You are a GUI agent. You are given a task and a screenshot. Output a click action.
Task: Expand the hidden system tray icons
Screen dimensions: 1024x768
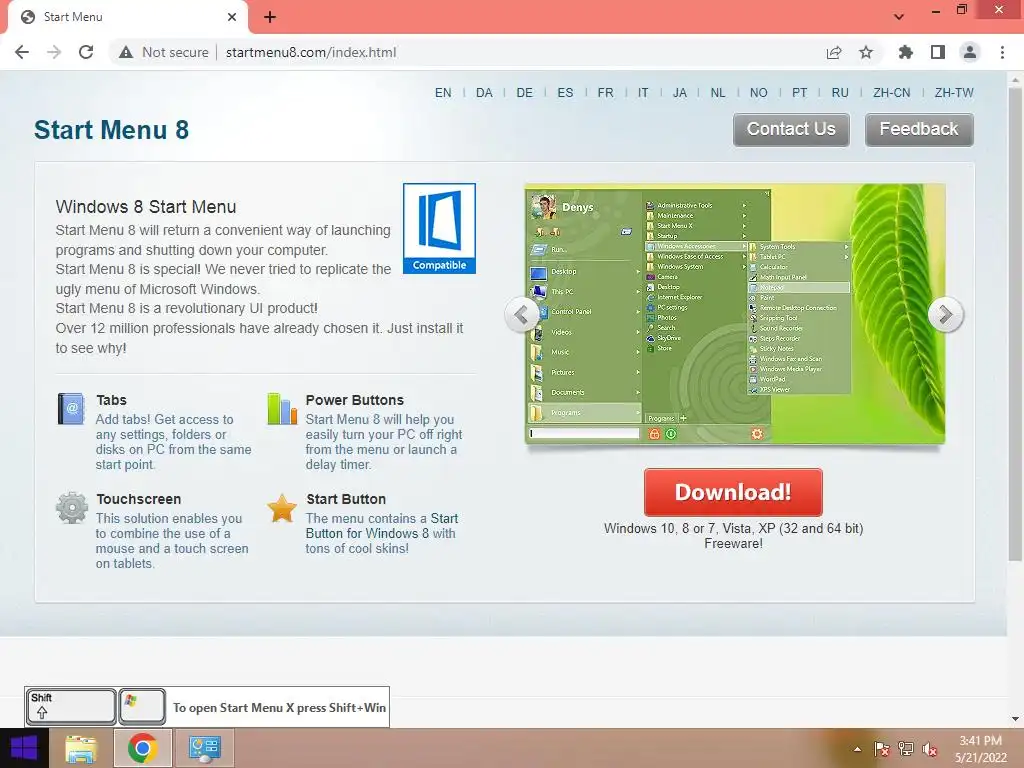tap(857, 749)
